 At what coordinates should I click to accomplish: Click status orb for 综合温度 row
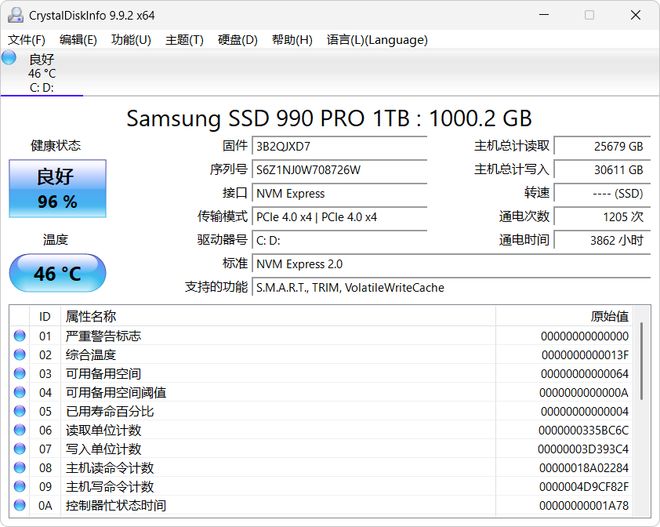20,355
